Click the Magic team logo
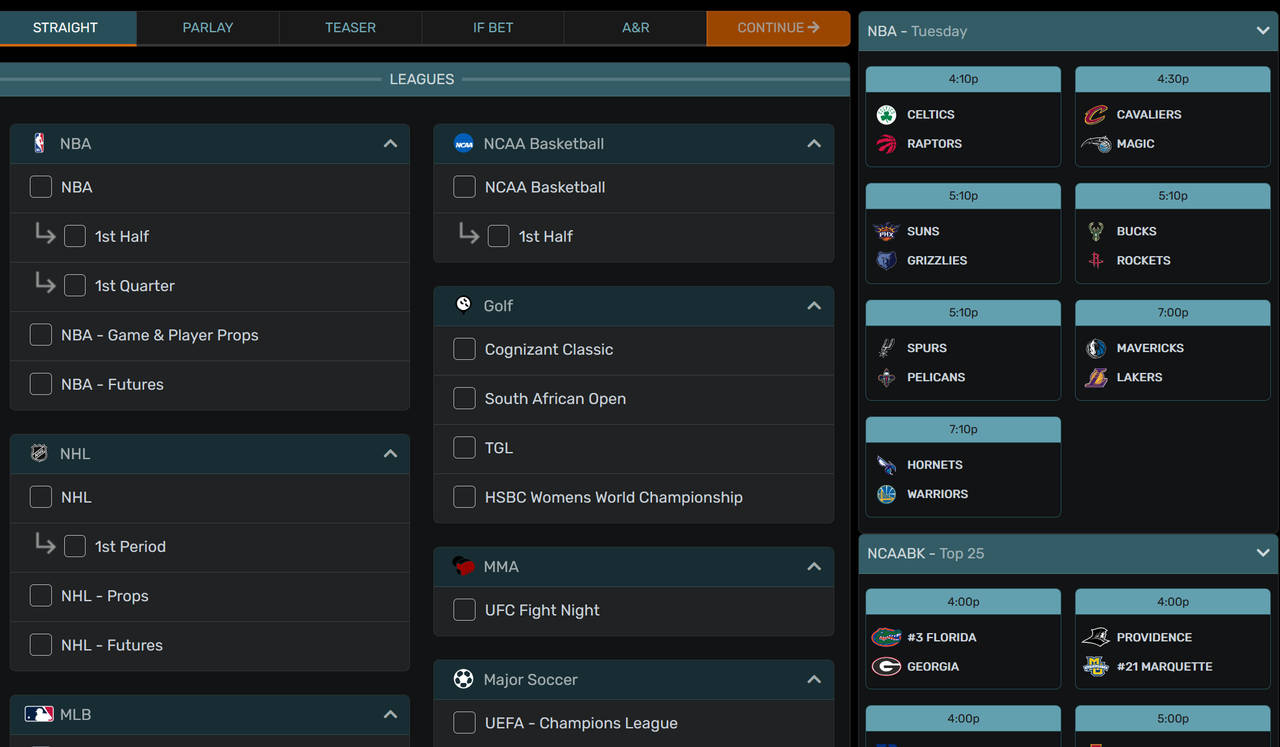The width and height of the screenshot is (1280, 747). coord(1096,143)
